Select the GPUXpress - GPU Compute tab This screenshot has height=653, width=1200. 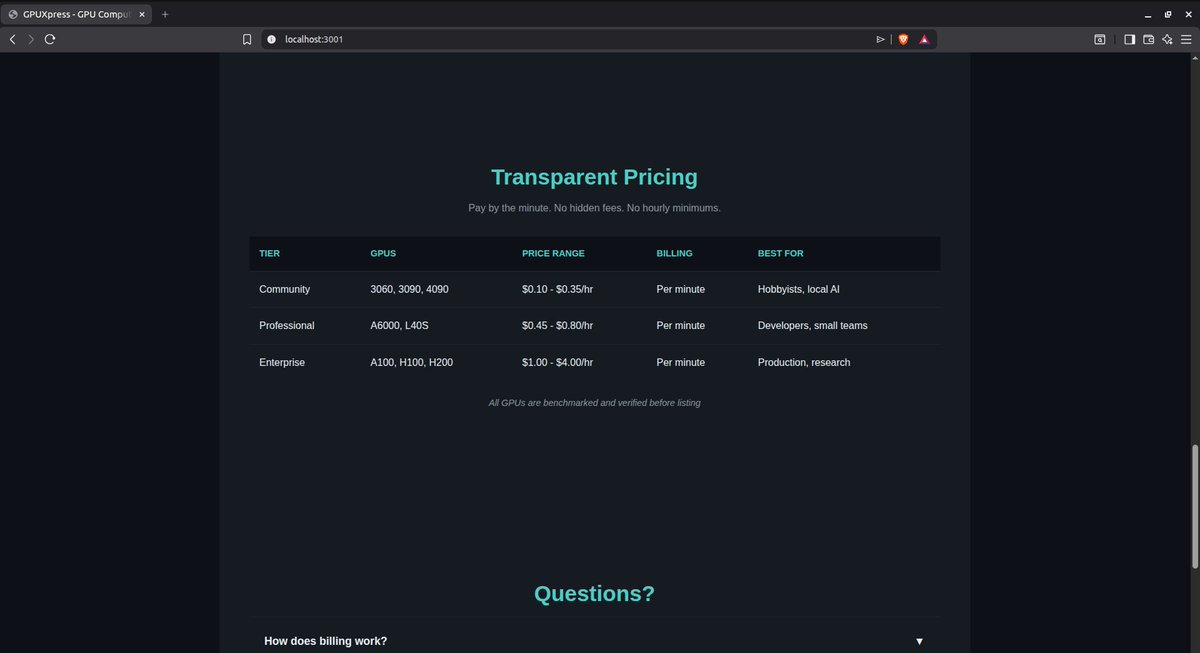coord(78,14)
